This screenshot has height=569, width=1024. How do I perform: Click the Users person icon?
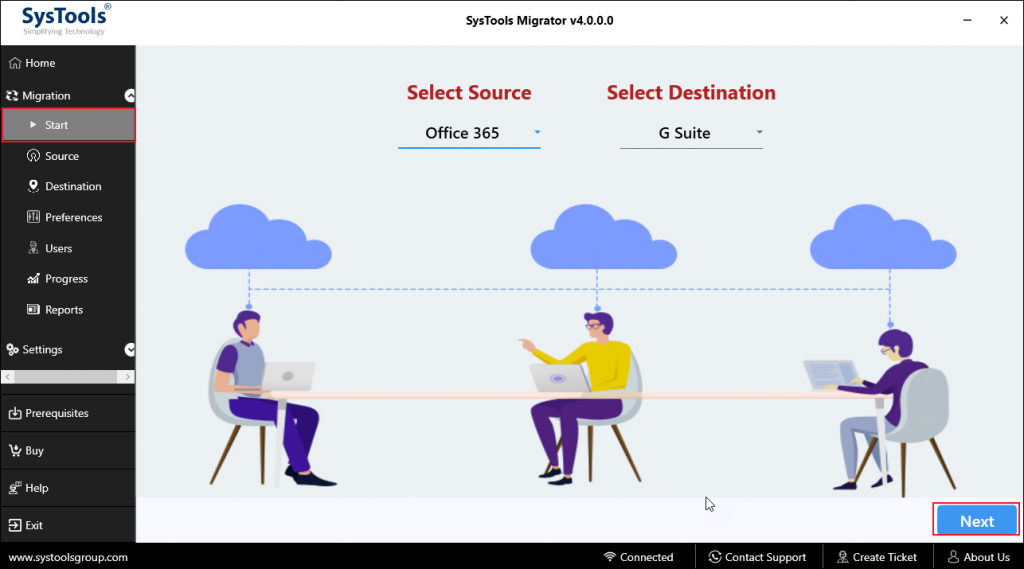pyautogui.click(x=33, y=248)
